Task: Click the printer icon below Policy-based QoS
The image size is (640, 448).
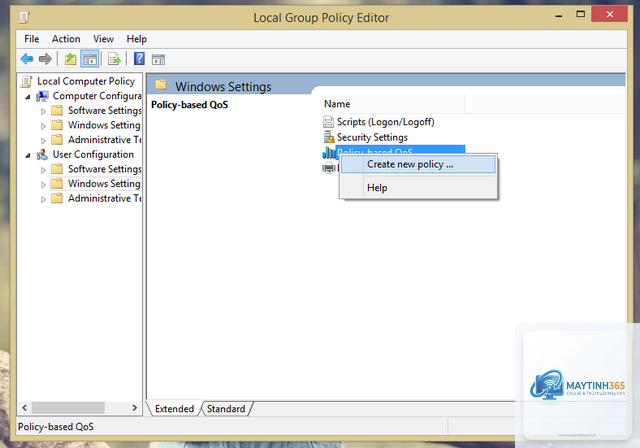Action: [x=329, y=168]
